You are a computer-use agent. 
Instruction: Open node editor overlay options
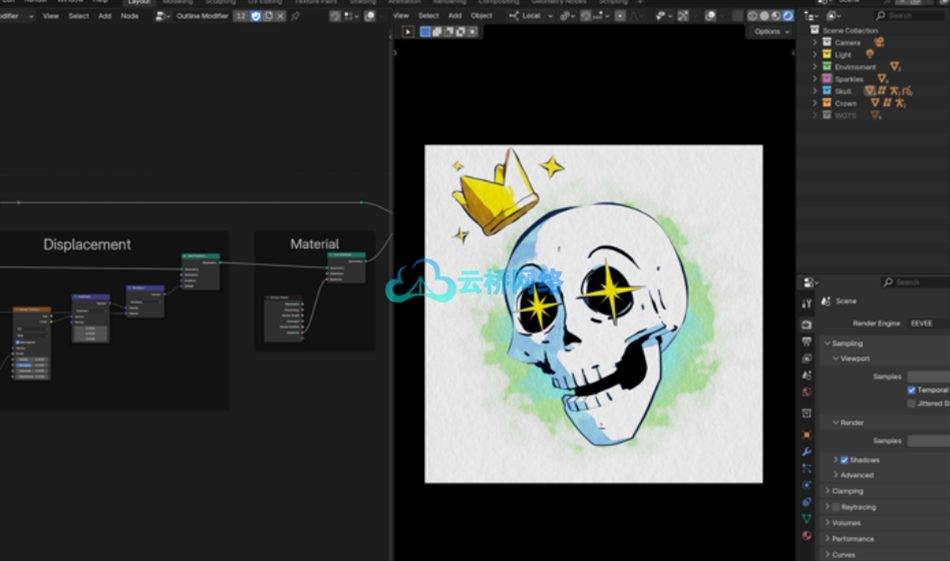[369, 16]
